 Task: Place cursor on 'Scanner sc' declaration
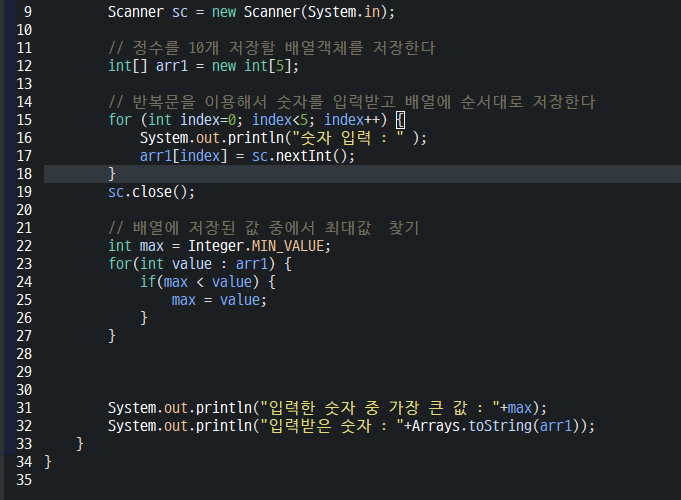(x=148, y=12)
